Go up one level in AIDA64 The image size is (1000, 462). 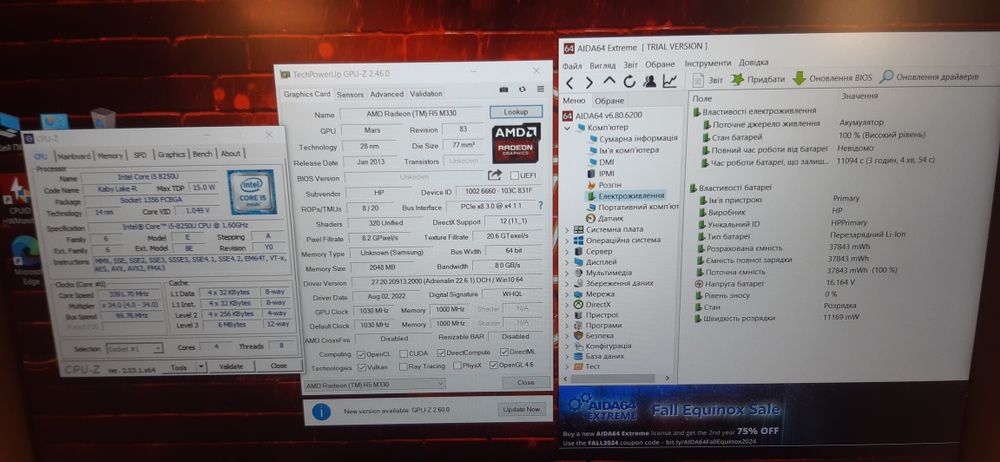(x=610, y=82)
